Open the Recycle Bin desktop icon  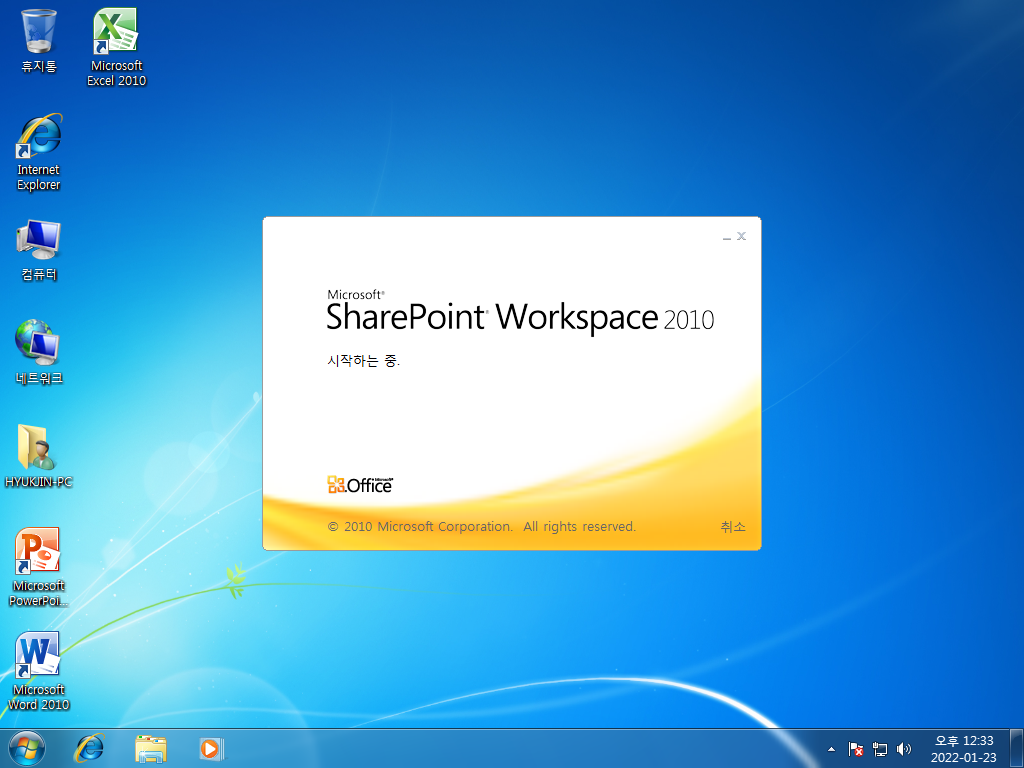(39, 40)
